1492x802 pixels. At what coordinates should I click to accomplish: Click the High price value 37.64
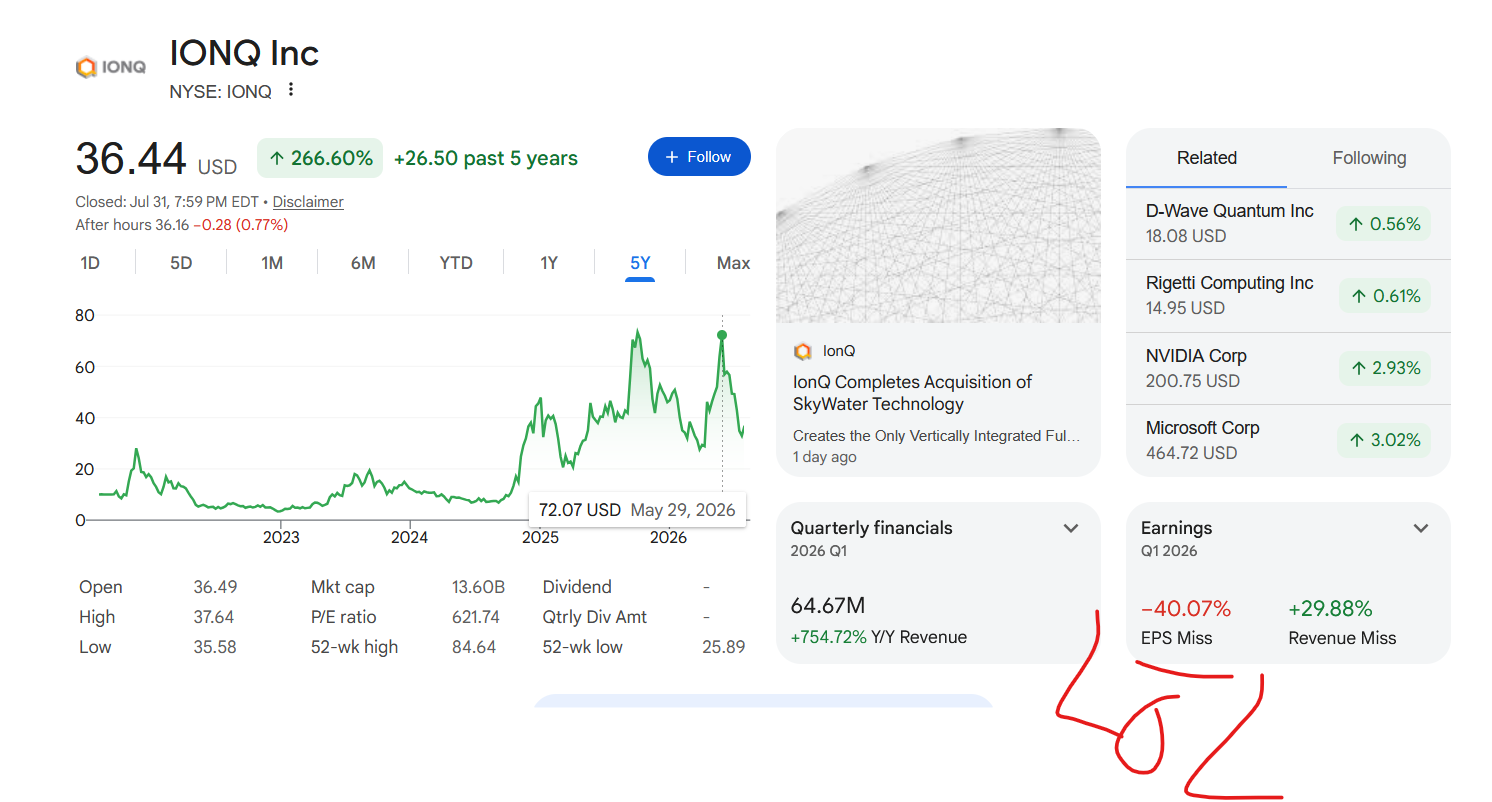[215, 617]
